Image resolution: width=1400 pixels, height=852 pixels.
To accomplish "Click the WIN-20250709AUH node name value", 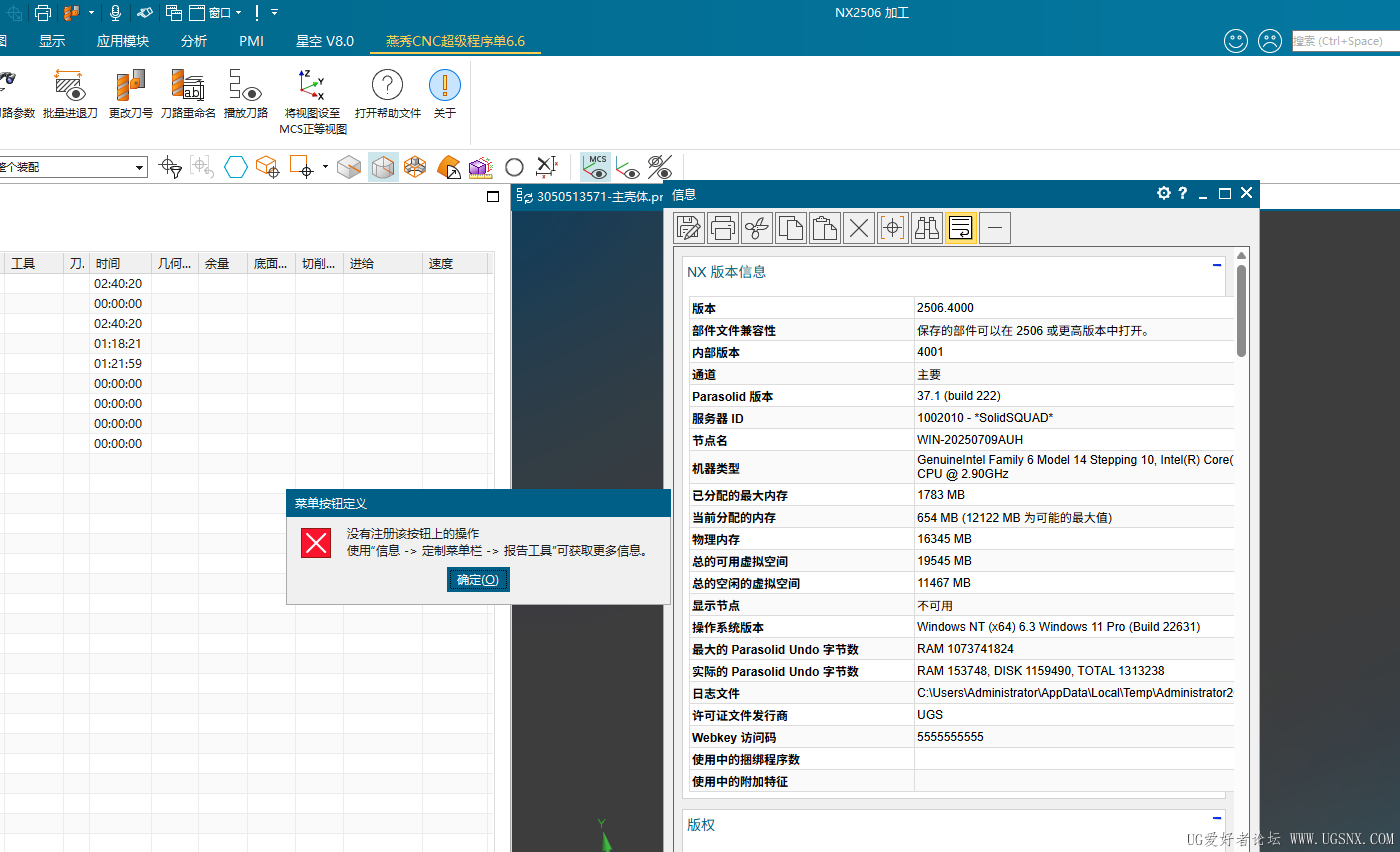I will (x=970, y=440).
